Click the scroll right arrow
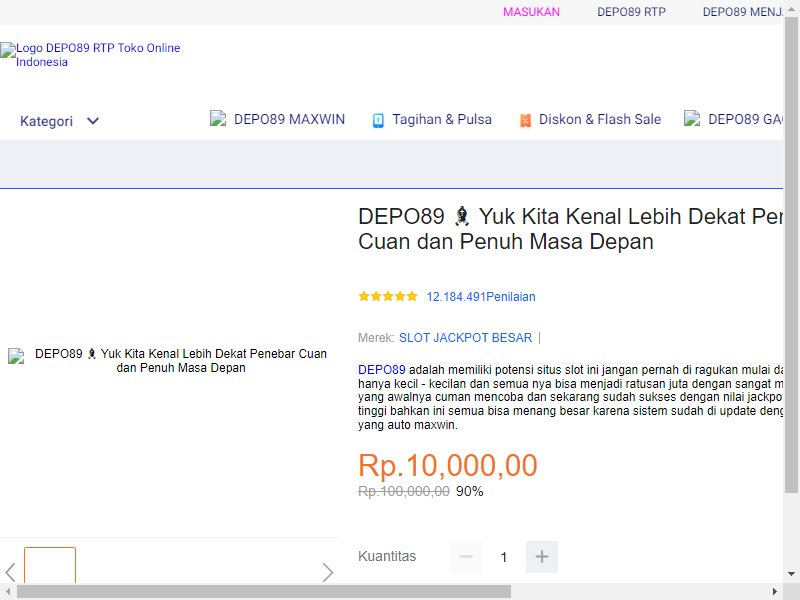800x600 pixels. click(775, 592)
